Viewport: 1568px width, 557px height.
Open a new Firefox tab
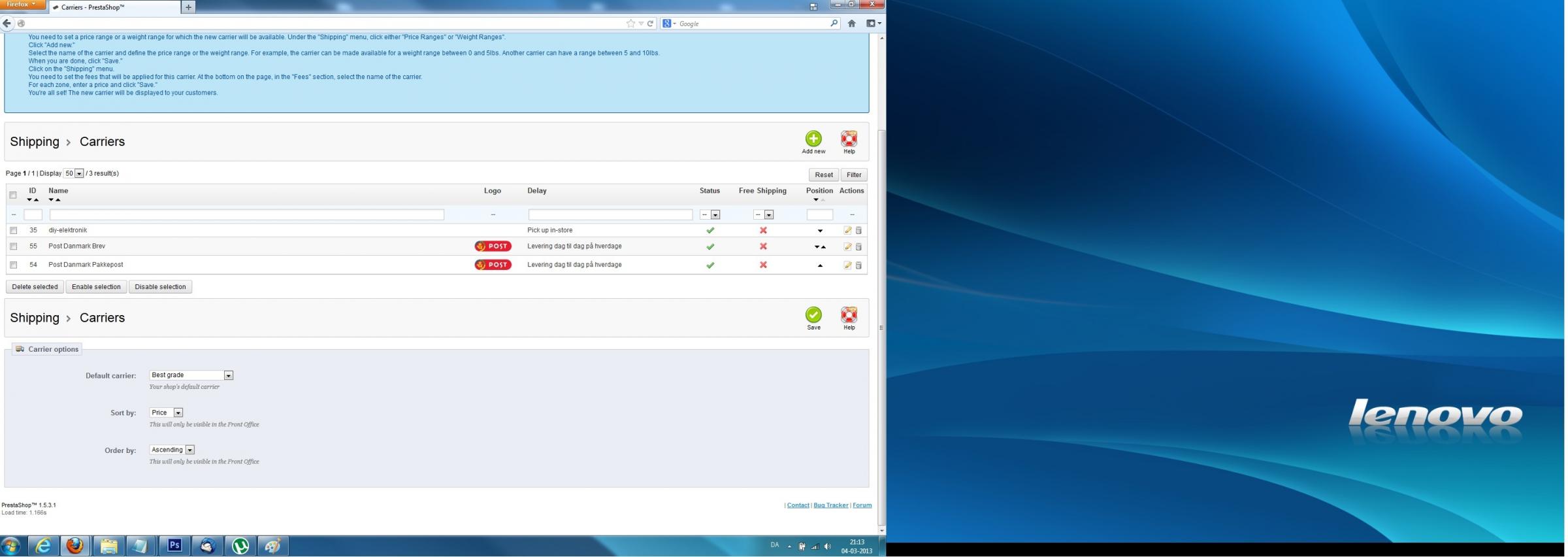coord(188,7)
